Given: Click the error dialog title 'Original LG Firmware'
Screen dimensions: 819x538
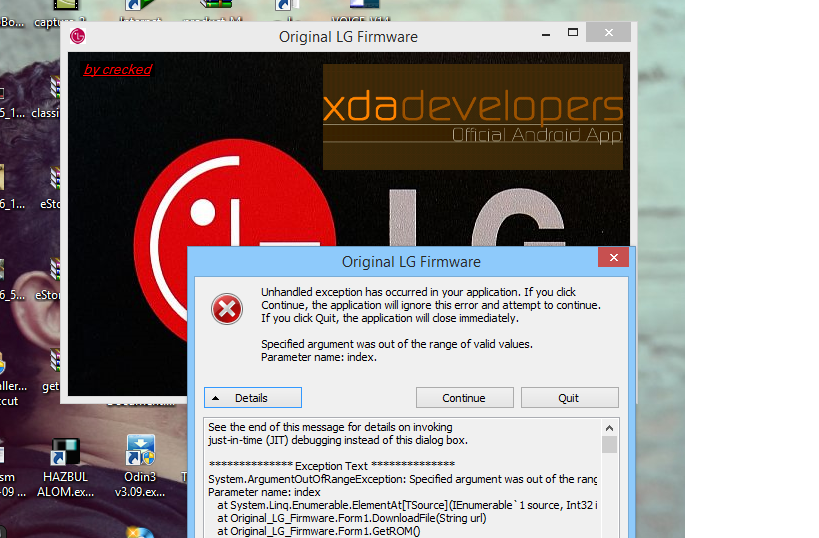Looking at the screenshot, I should coord(411,262).
